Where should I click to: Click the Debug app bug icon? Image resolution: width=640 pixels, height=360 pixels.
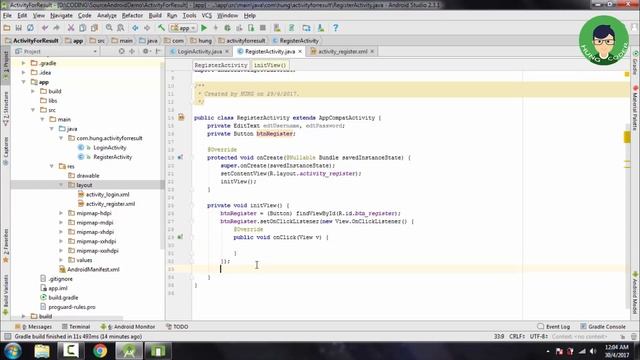227,28
